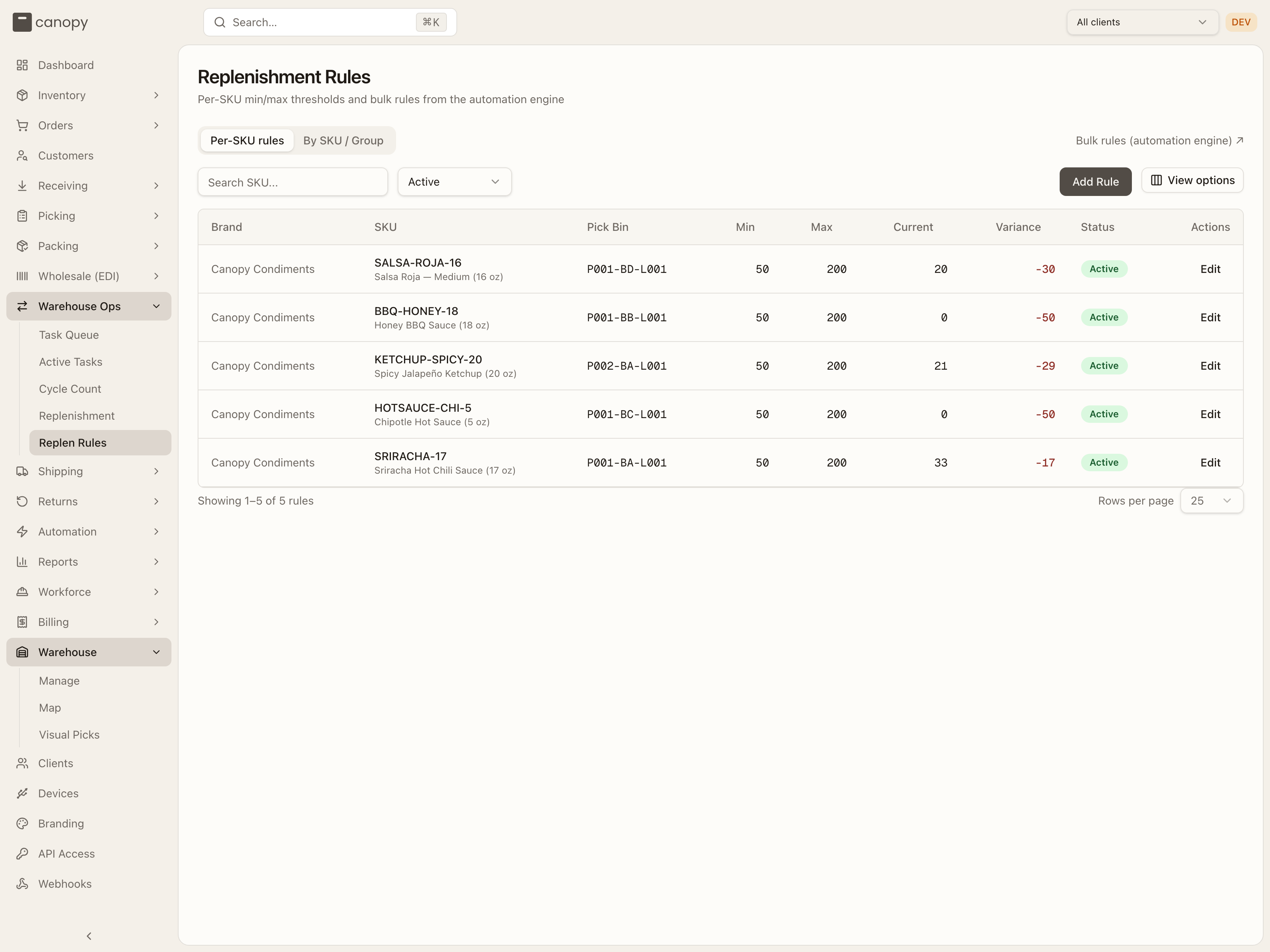This screenshot has width=1270, height=952.
Task: Click the Wholesale (EDI) barcode icon
Action: pyautogui.click(x=22, y=276)
